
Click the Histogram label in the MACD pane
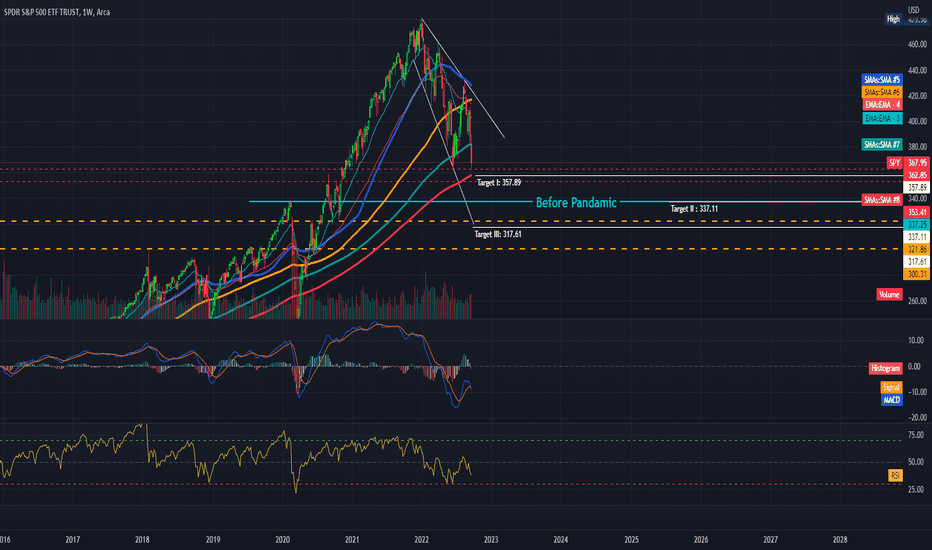coord(886,368)
